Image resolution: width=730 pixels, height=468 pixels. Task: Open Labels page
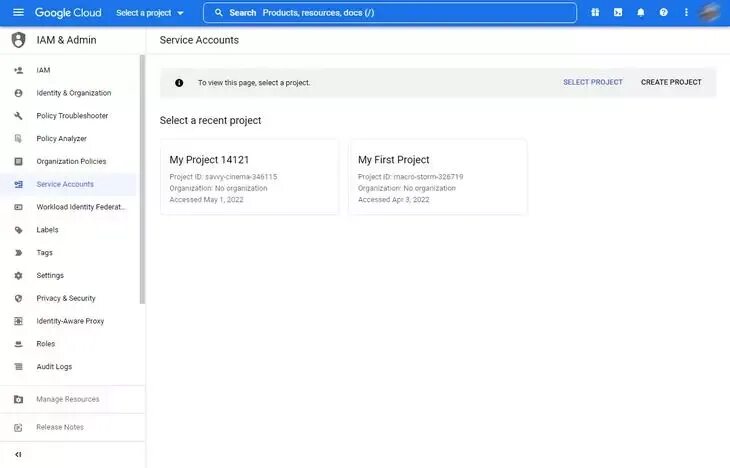pyautogui.click(x=47, y=230)
